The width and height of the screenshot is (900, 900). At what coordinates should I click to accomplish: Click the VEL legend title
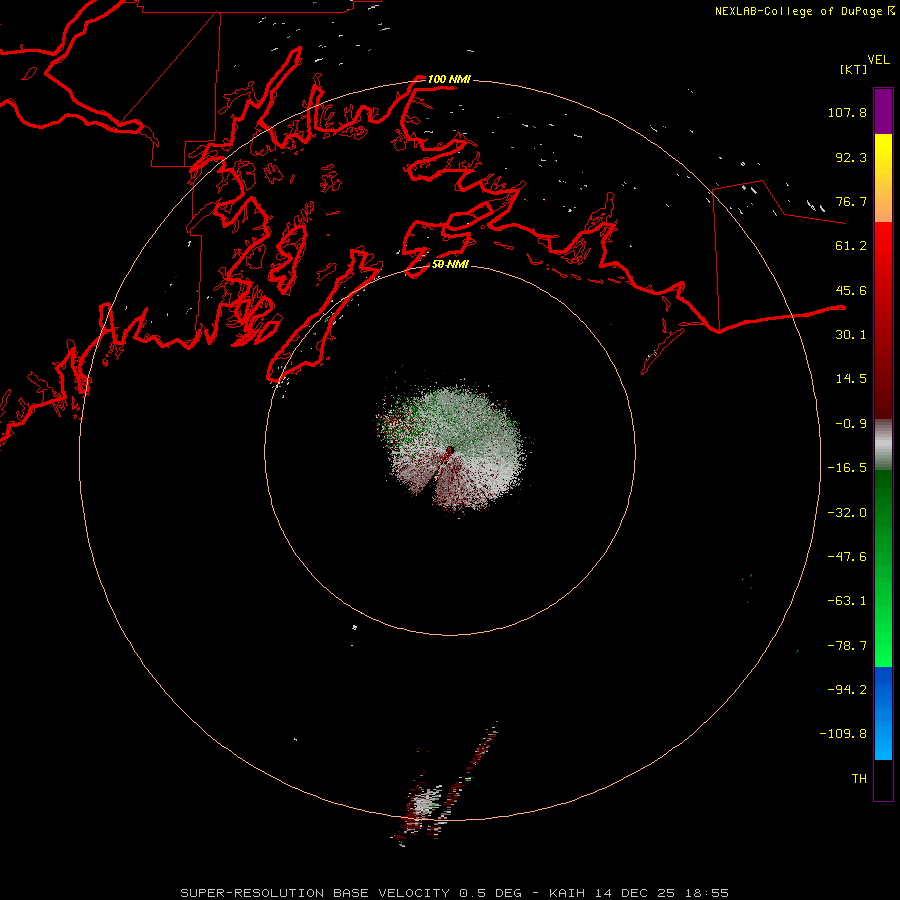tap(878, 60)
